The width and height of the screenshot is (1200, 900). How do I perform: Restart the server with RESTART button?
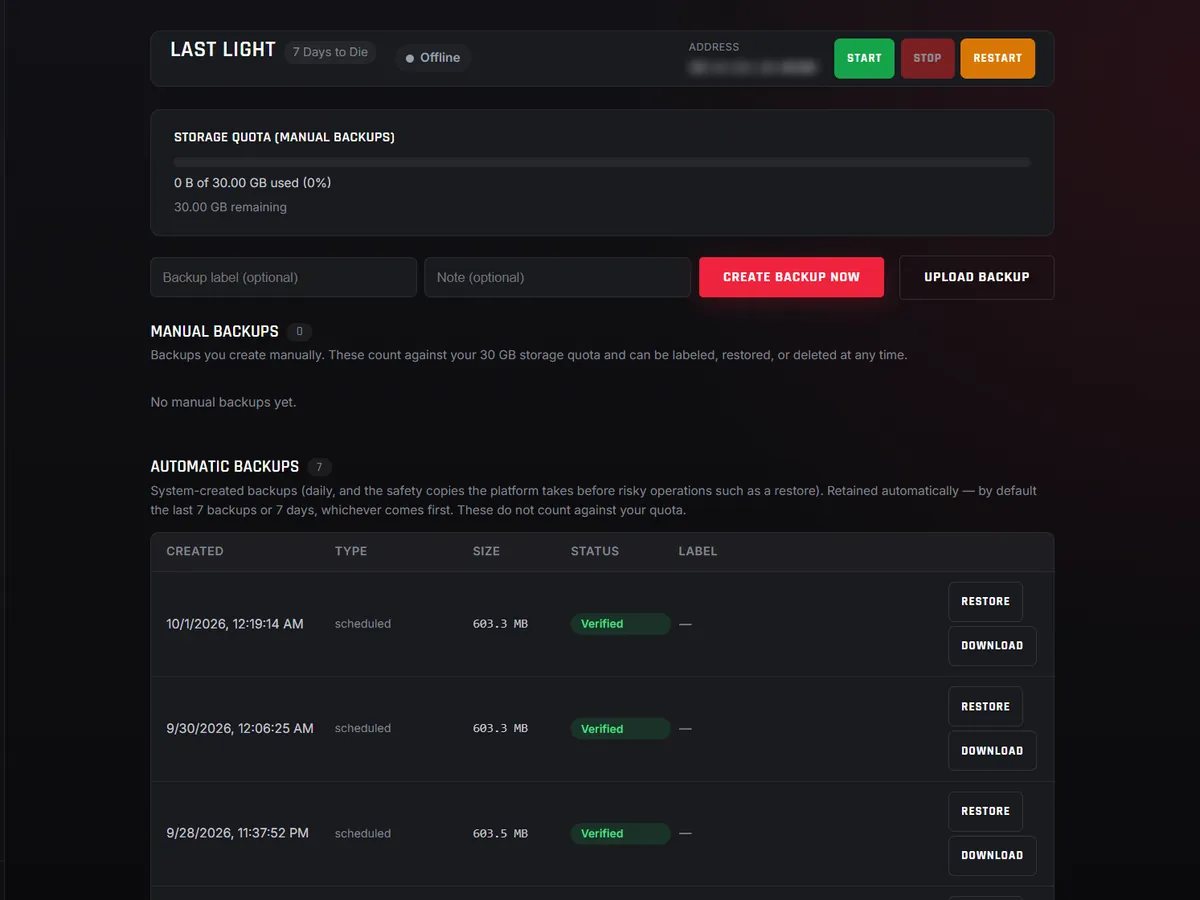[x=997, y=58]
